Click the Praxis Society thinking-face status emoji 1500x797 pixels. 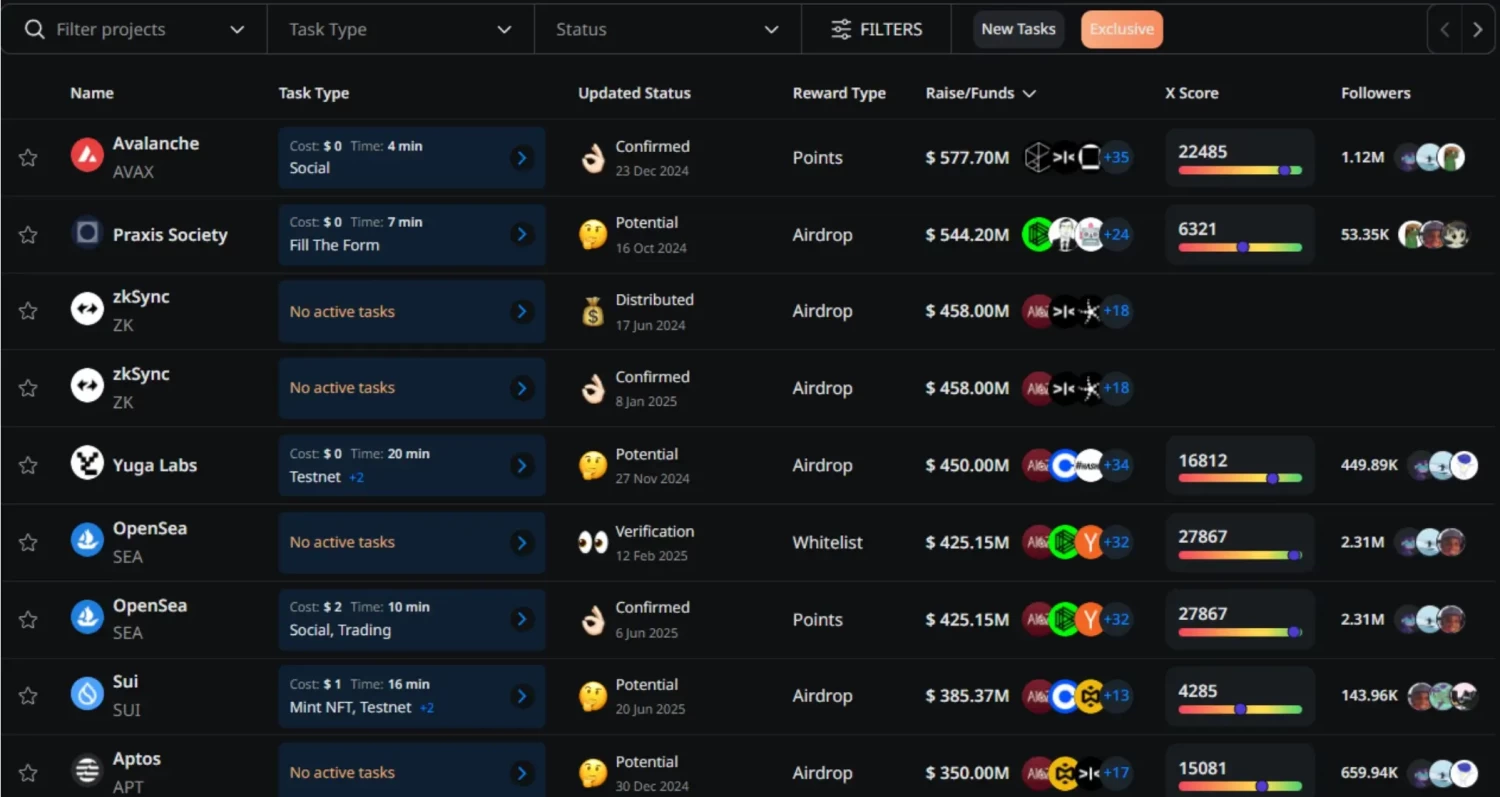(x=593, y=235)
